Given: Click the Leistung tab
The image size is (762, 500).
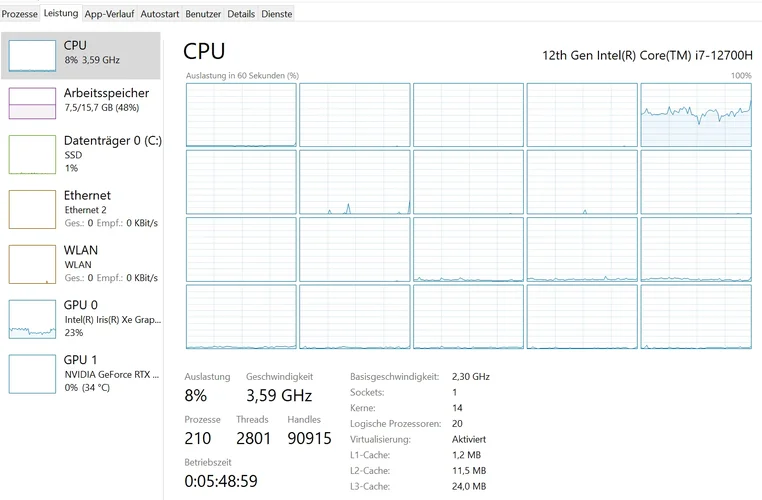Looking at the screenshot, I should (x=61, y=14).
